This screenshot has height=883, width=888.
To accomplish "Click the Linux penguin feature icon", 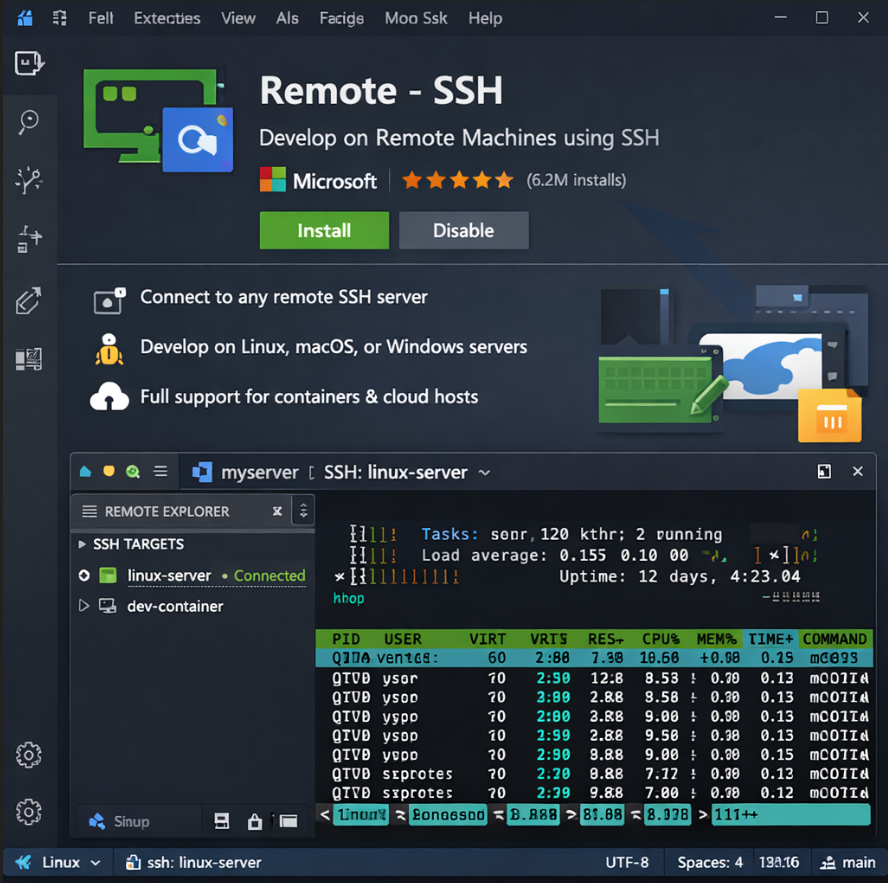I will [x=109, y=348].
